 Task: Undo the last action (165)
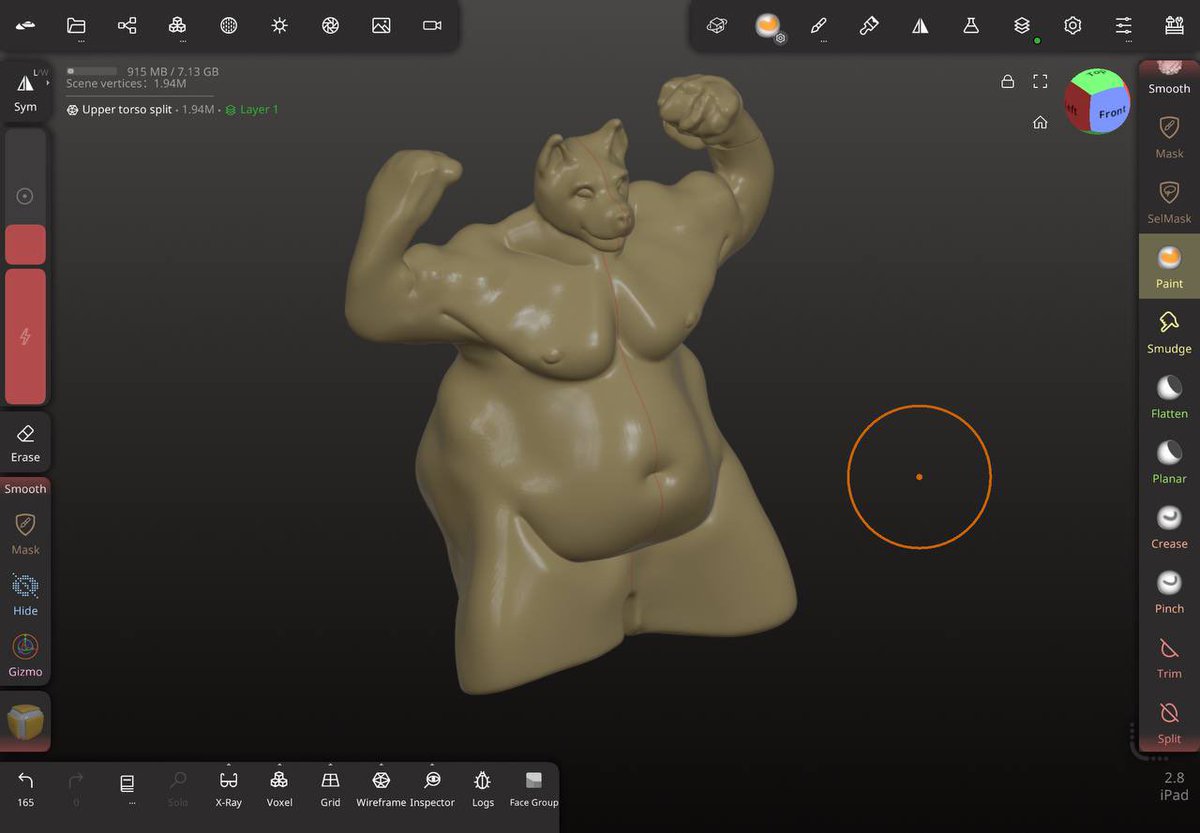[x=26, y=788]
